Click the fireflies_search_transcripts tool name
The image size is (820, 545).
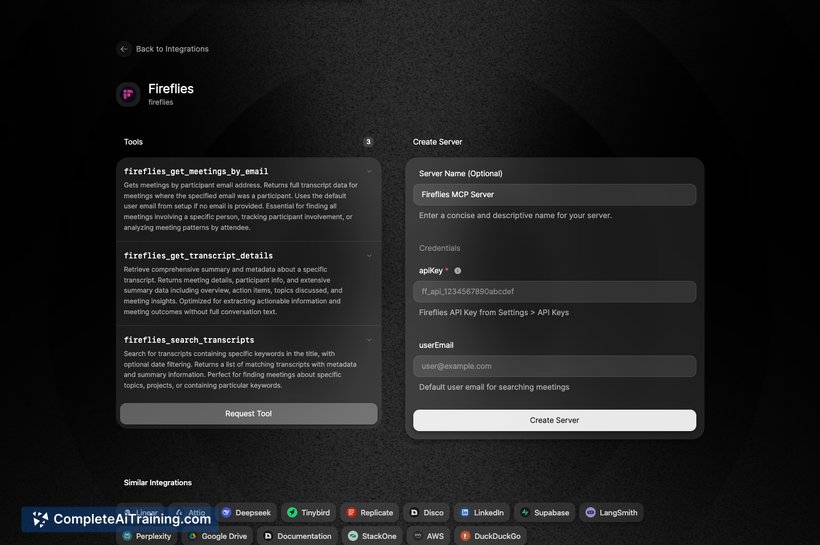pos(189,340)
